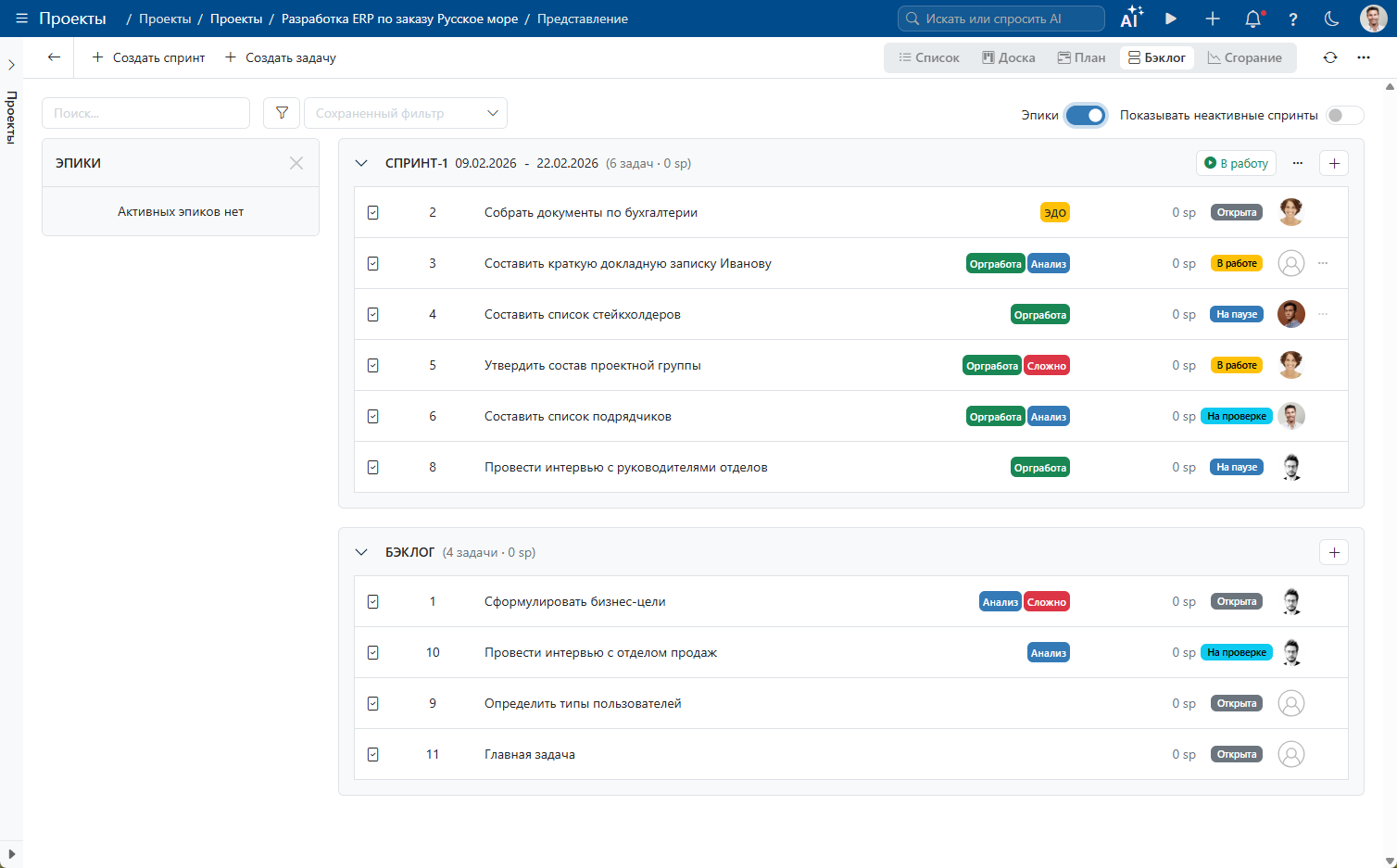Open the AI assistant icon
The image size is (1397, 868).
click(1131, 19)
